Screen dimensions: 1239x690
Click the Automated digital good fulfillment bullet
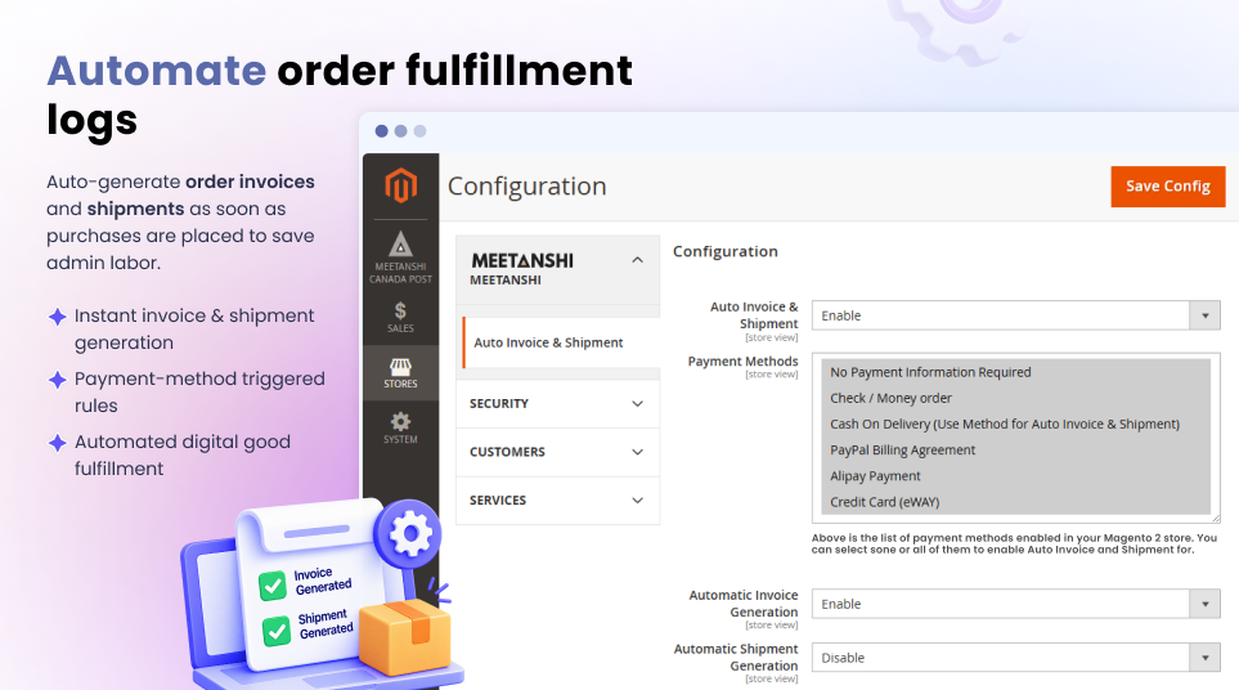pyautogui.click(x=182, y=455)
